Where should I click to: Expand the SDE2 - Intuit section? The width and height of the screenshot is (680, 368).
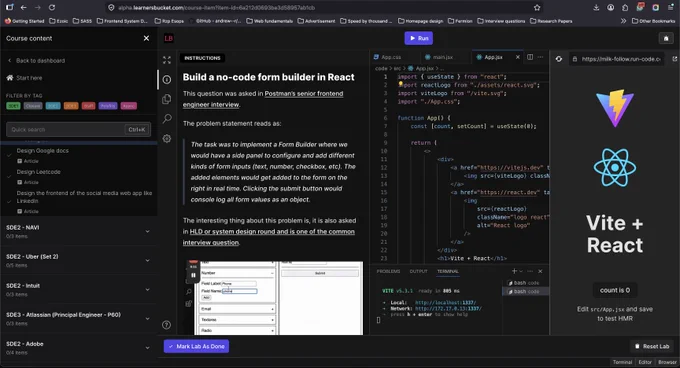click(x=78, y=290)
